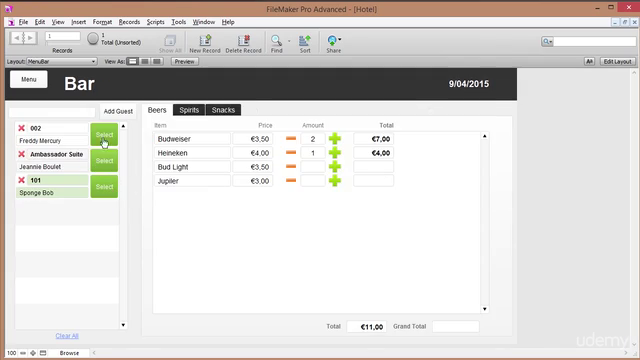Image resolution: width=640 pixels, height=360 pixels.
Task: Select guest Jeannie Boulet Ambassador Suite
Action: [104, 161]
